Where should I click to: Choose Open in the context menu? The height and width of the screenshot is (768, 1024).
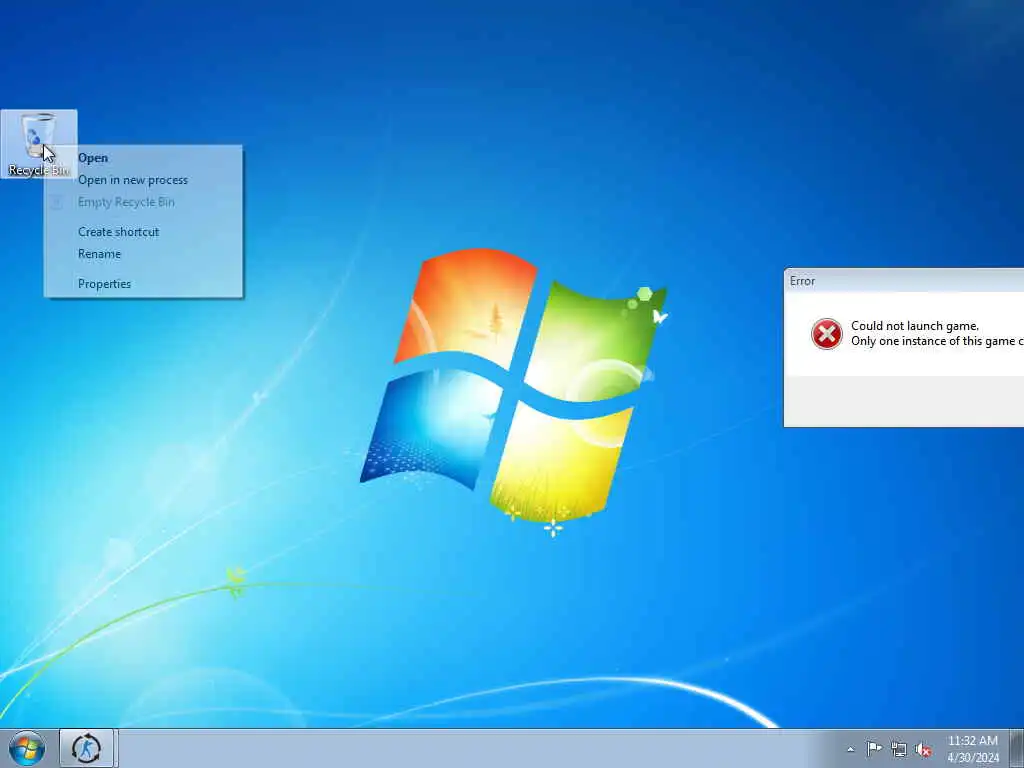(x=143, y=158)
